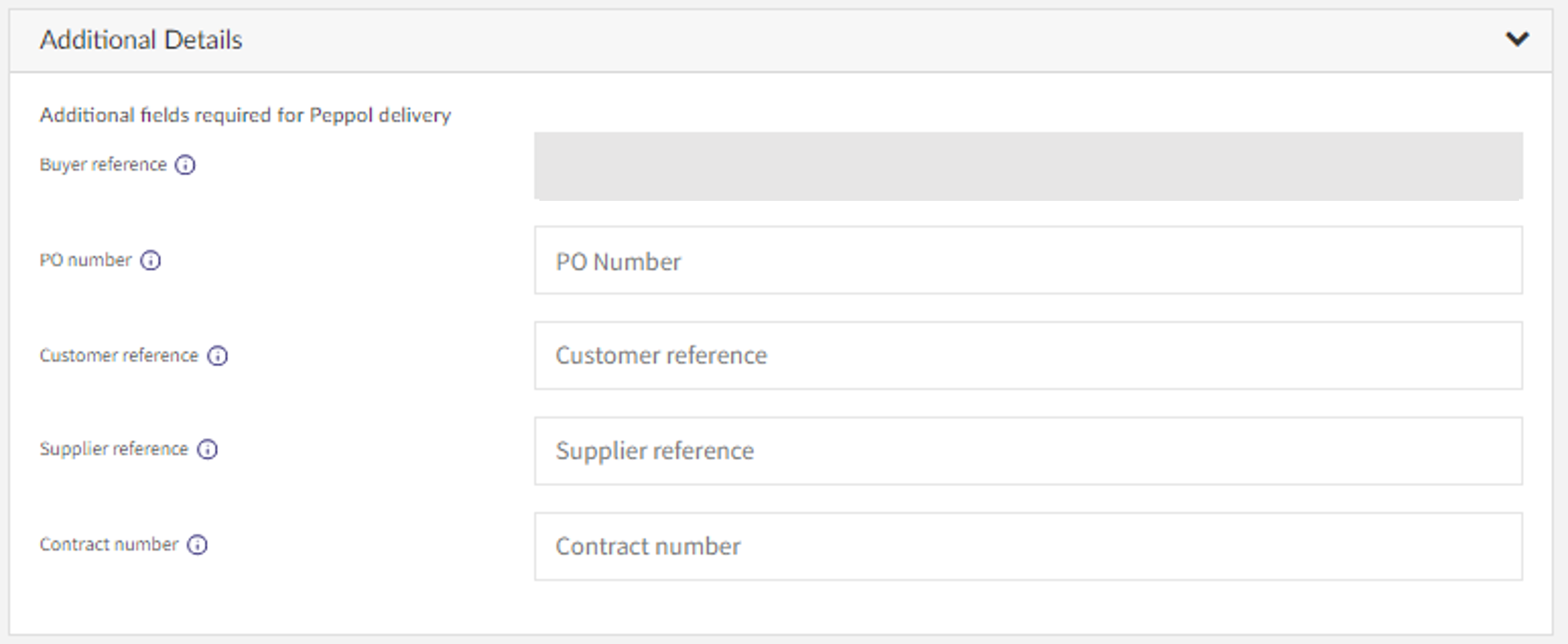
Task: Show the Contract number info icon help
Action: pos(197,545)
